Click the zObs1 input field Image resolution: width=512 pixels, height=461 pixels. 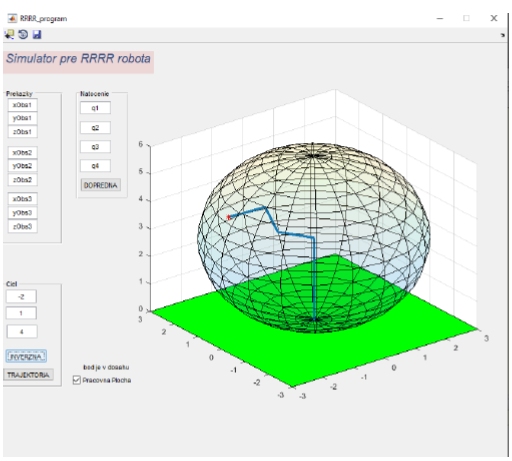(22, 132)
